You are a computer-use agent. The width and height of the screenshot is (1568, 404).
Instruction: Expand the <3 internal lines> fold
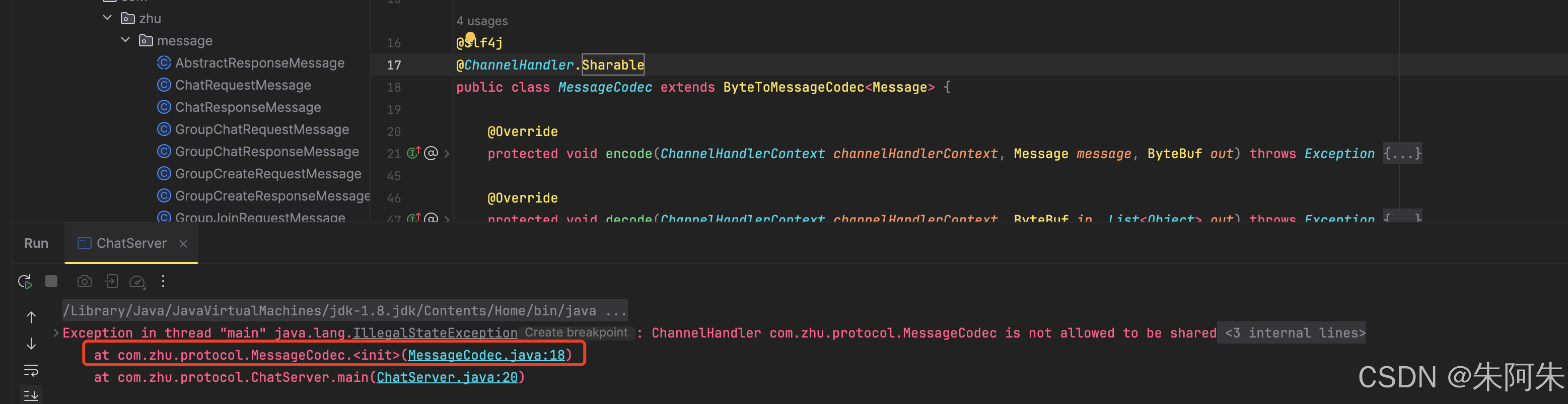[x=1295, y=332]
